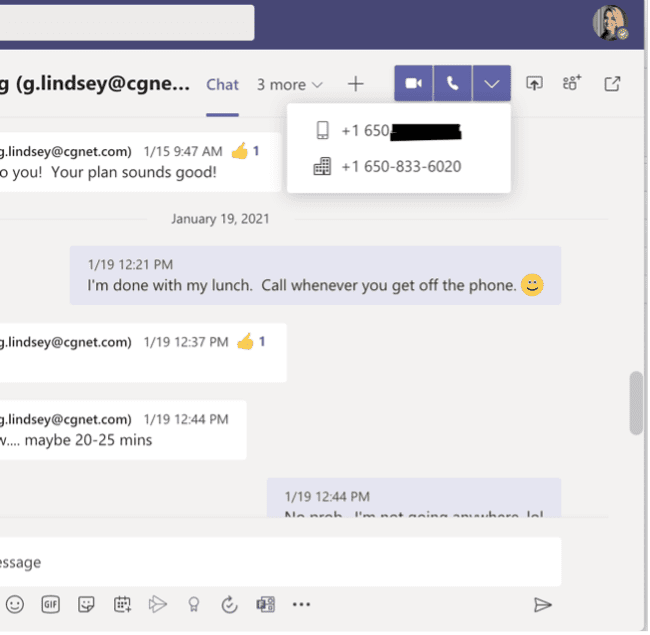The image size is (650, 635).
Task: Open the profile picture menu
Action: (x=609, y=22)
